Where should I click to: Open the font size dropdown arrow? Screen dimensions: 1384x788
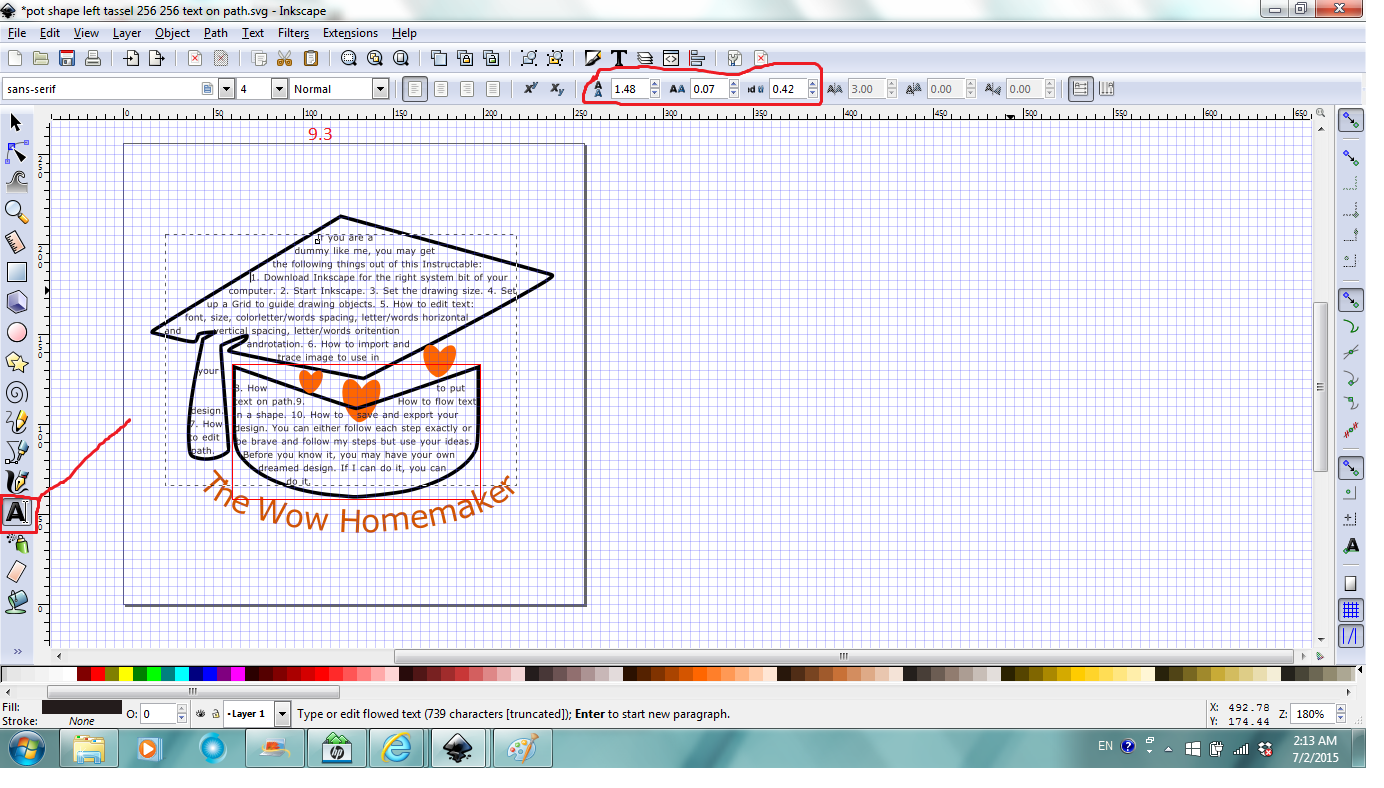coord(279,89)
